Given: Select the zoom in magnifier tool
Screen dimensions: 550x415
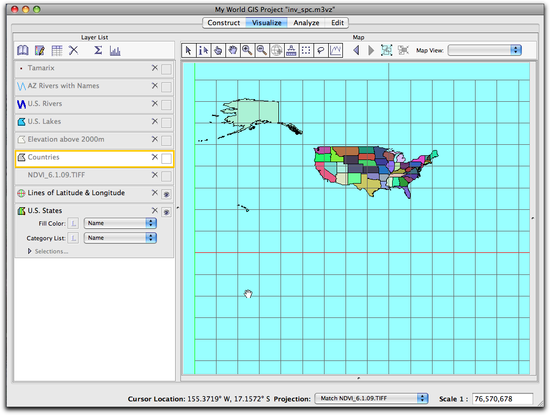Looking at the screenshot, I should (x=247, y=51).
